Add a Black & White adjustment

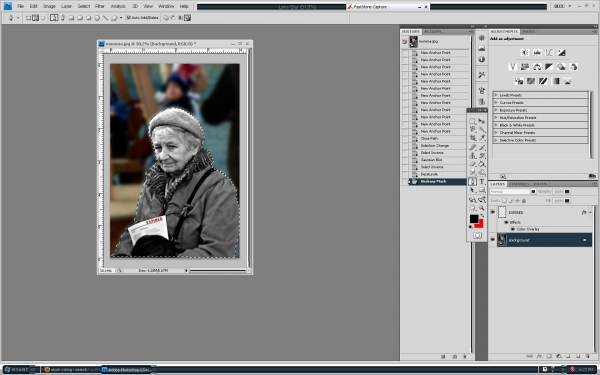point(549,67)
